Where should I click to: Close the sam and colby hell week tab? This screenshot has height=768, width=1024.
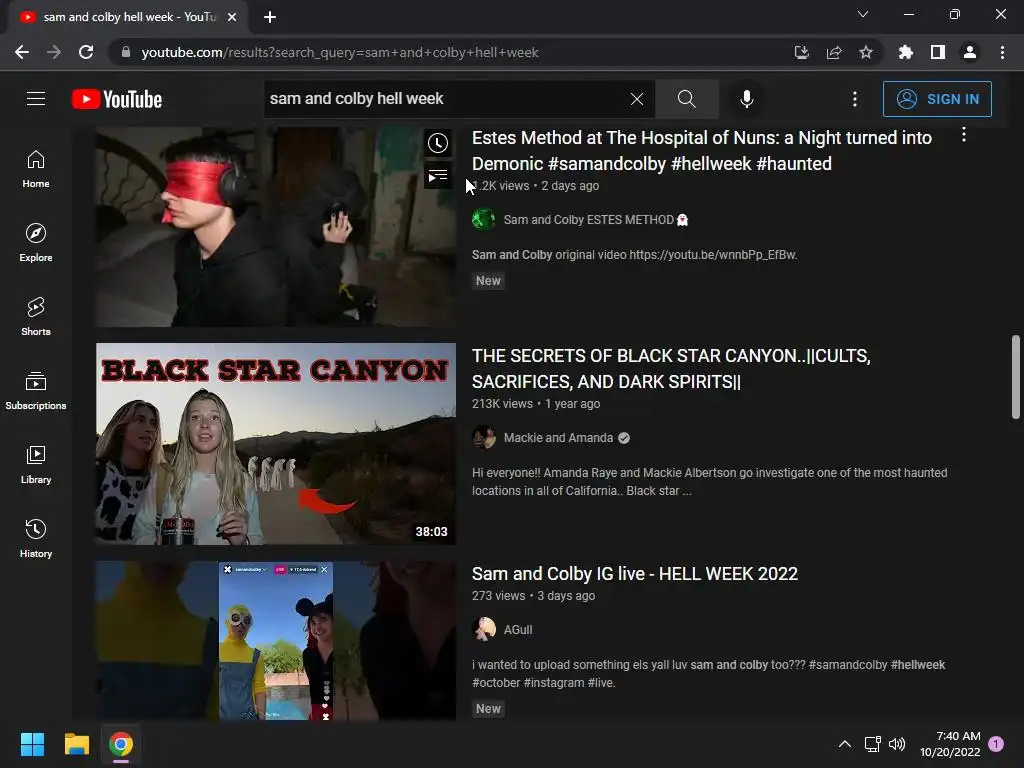(232, 17)
